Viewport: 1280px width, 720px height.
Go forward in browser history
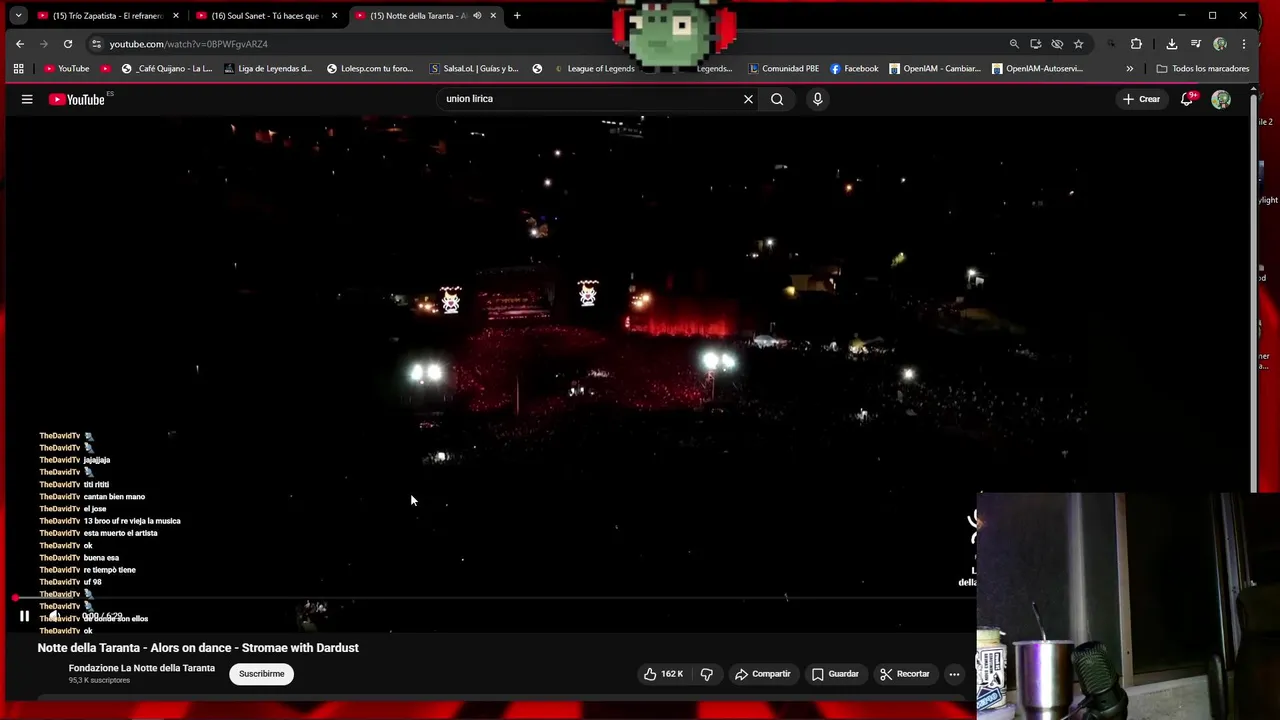pos(44,44)
